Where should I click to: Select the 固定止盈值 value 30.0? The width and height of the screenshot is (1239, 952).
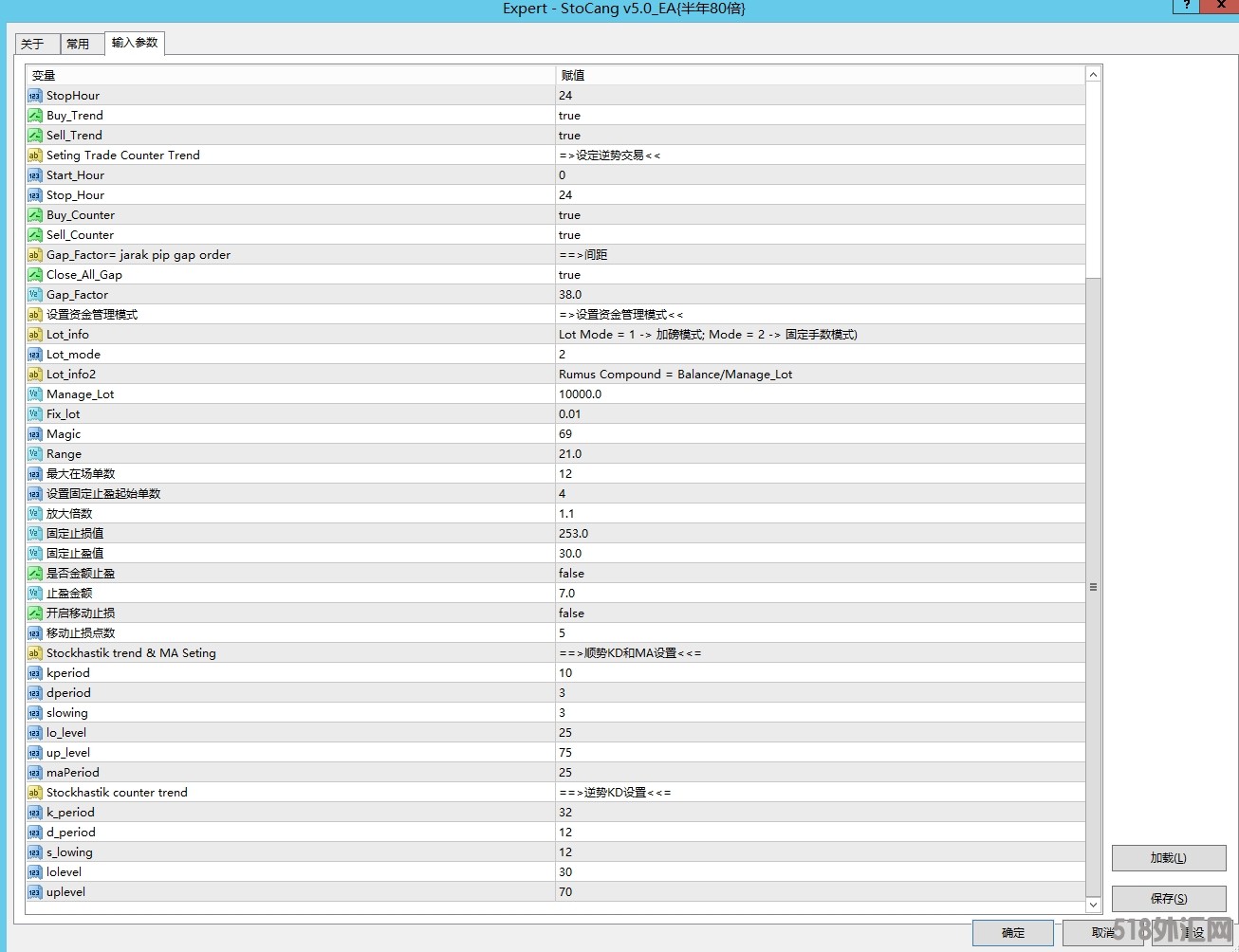coord(821,554)
